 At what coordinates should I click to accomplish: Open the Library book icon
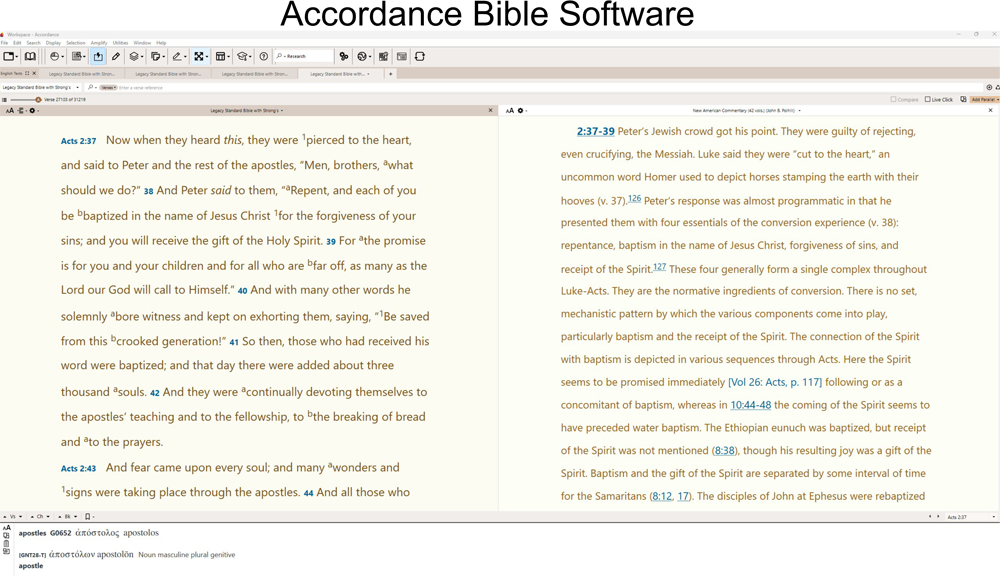[30, 56]
